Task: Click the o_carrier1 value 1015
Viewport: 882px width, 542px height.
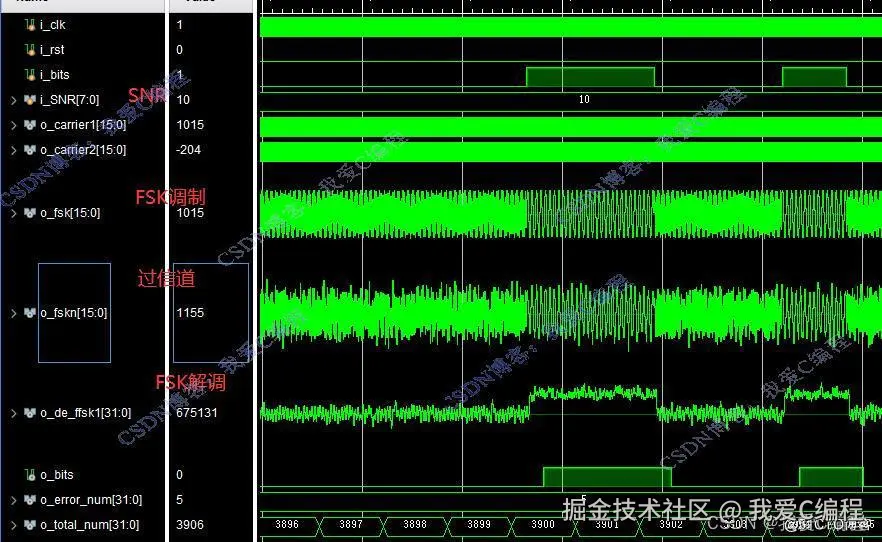Action: [190, 125]
